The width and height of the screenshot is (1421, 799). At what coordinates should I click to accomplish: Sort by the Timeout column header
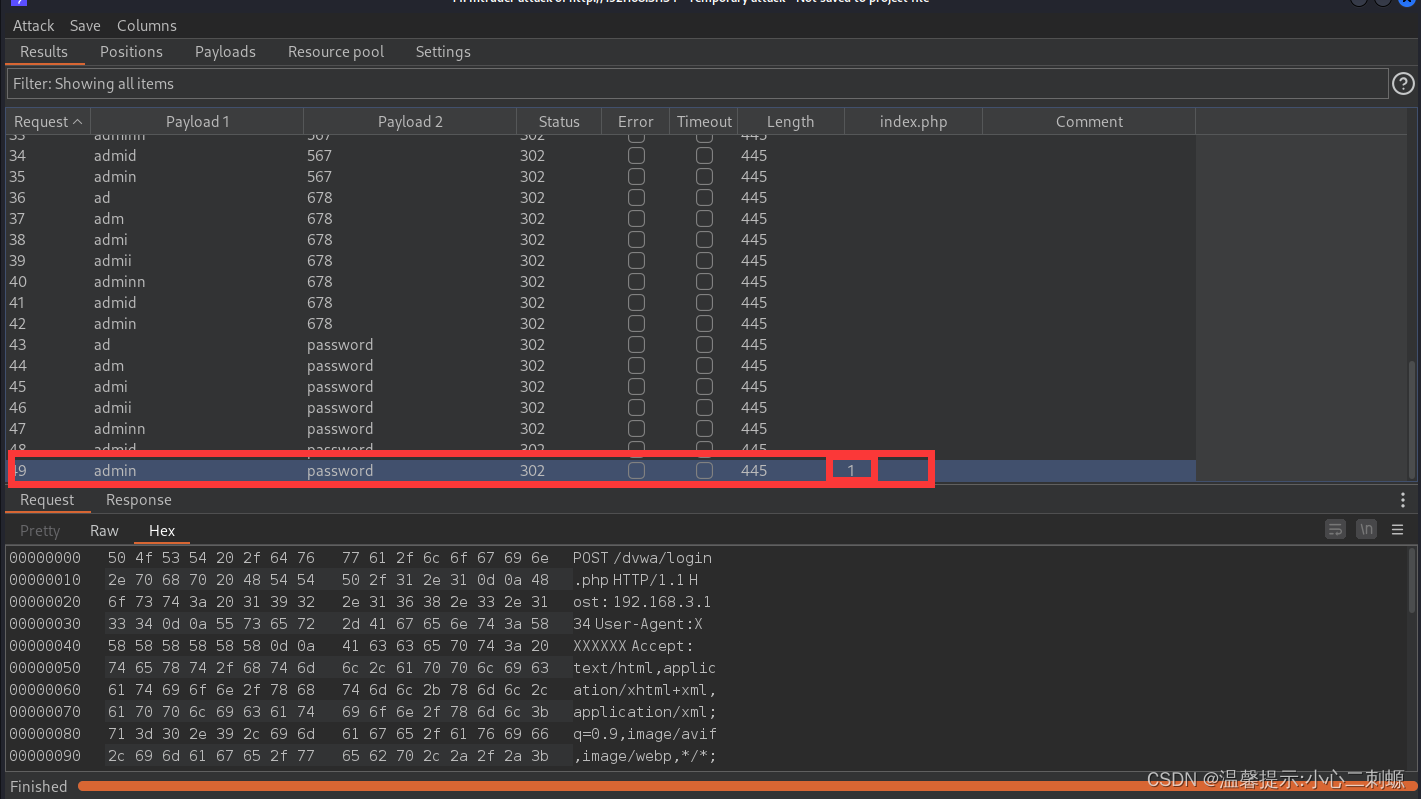(704, 122)
